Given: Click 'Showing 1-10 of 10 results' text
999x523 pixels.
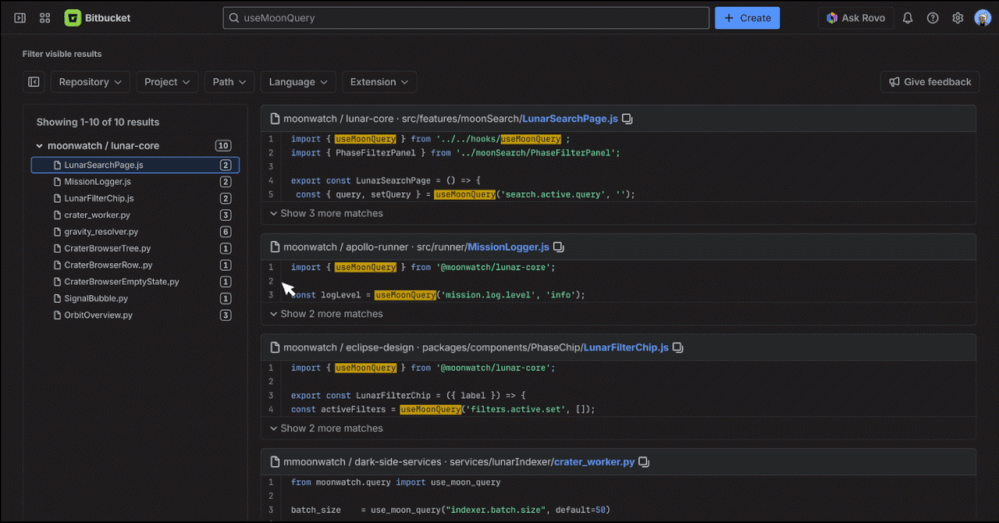Looking at the screenshot, I should 97,122.
